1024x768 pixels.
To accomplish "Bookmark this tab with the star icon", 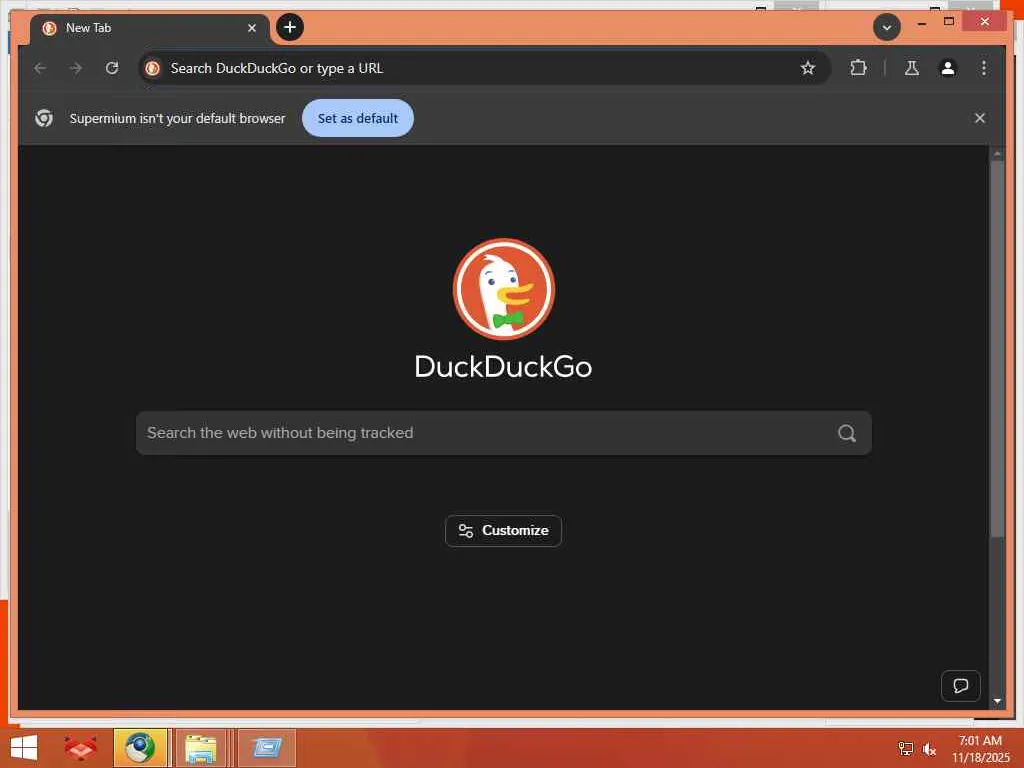I will click(x=808, y=68).
